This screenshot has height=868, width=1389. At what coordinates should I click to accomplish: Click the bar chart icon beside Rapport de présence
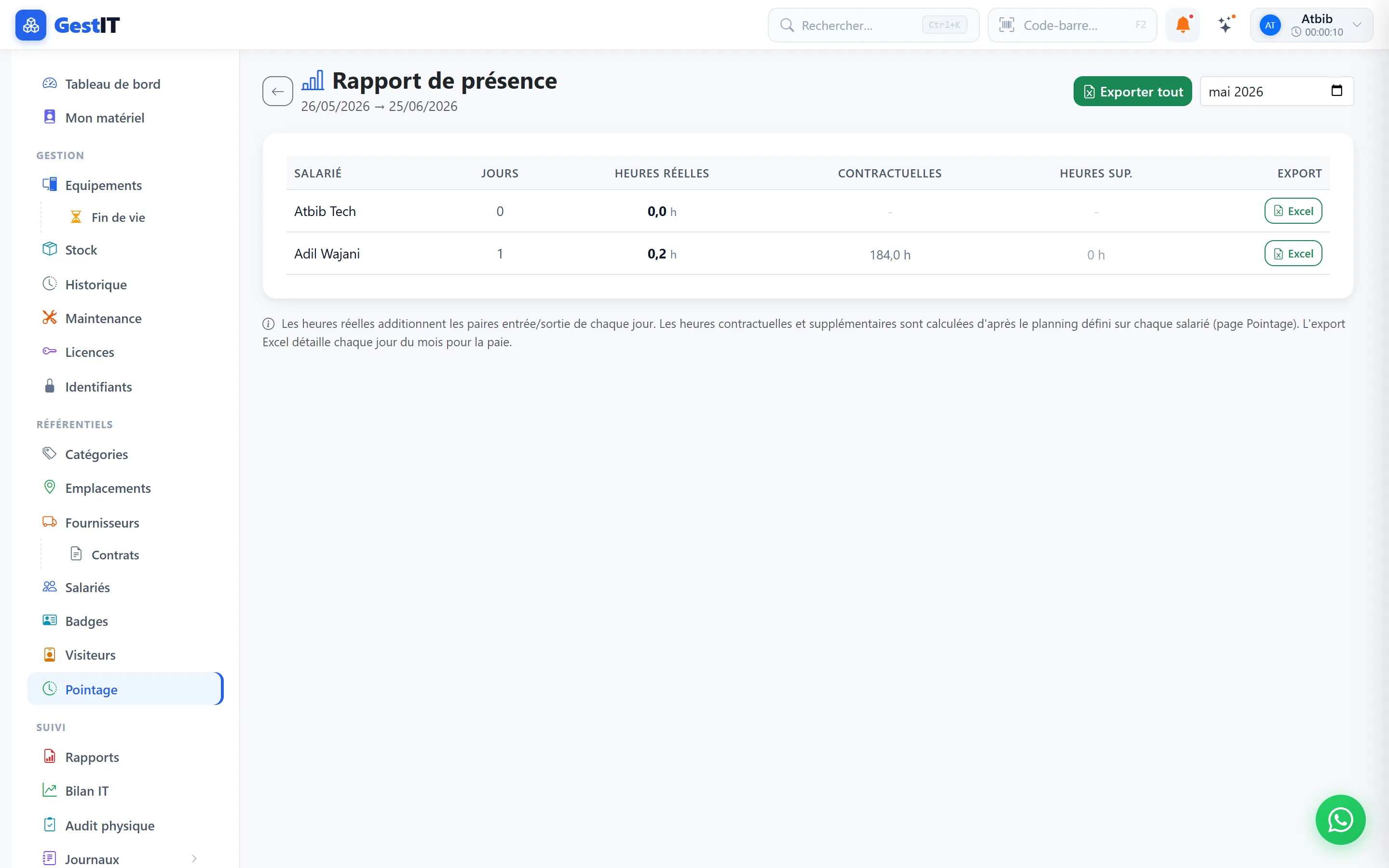[313, 81]
